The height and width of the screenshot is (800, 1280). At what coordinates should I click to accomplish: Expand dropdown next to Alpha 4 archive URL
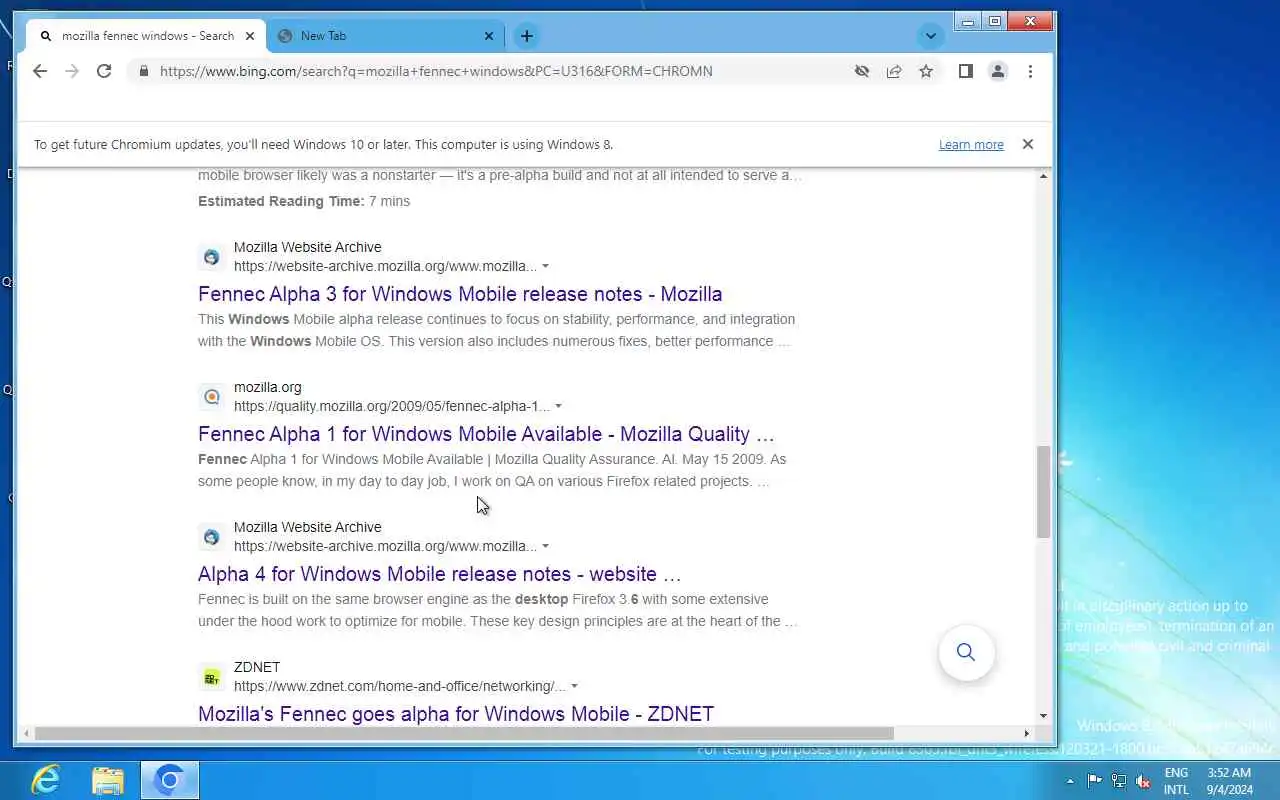point(545,547)
